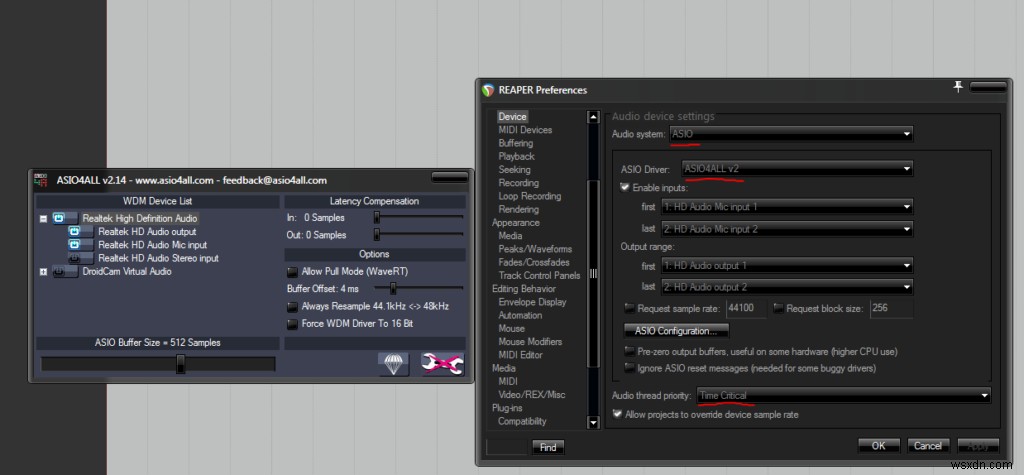Toggle power icon for Realtek HD Audio output

pyautogui.click(x=74, y=231)
